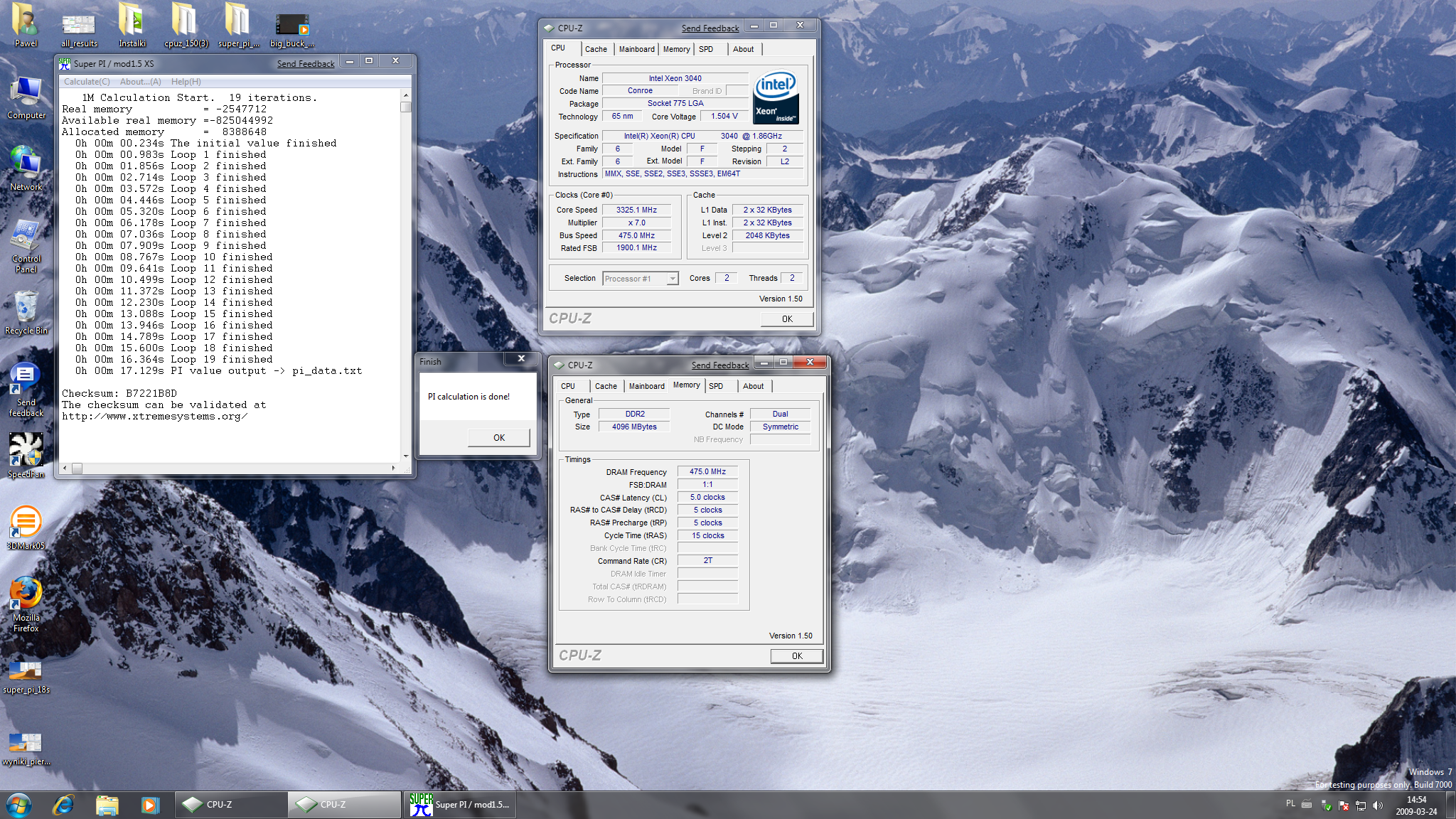Click the Internet Explorer taskbar icon
The image size is (1456, 819).
(64, 804)
